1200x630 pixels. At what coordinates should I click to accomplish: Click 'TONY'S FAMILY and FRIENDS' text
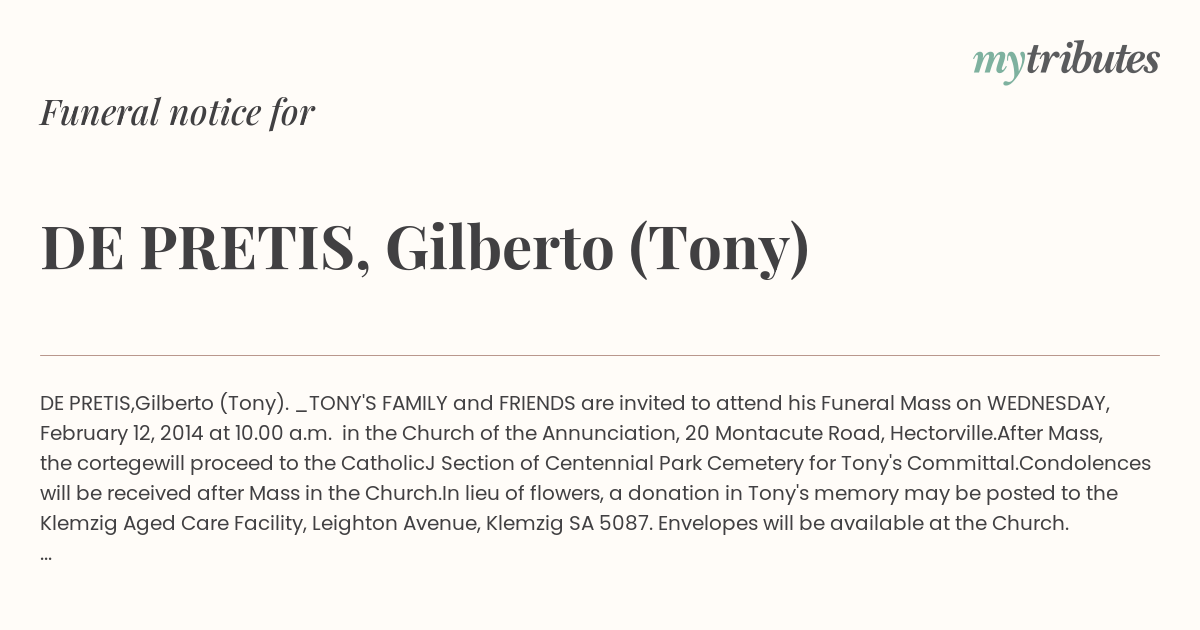click(x=443, y=403)
